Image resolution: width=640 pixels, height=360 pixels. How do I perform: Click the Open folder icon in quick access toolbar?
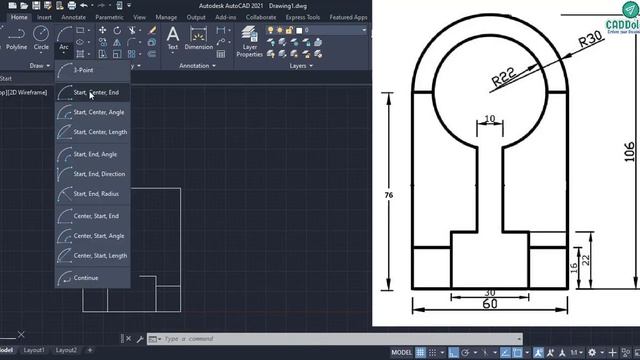(x=24, y=6)
